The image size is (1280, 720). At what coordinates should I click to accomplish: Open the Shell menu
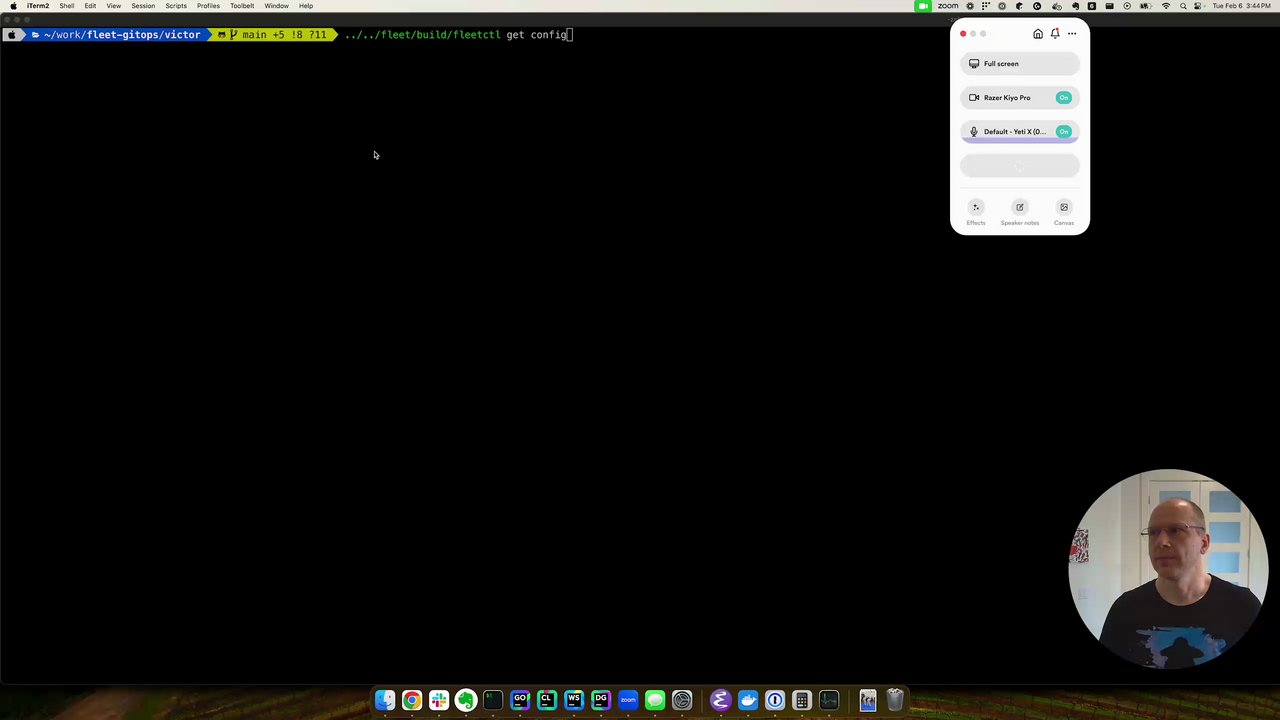coord(66,6)
